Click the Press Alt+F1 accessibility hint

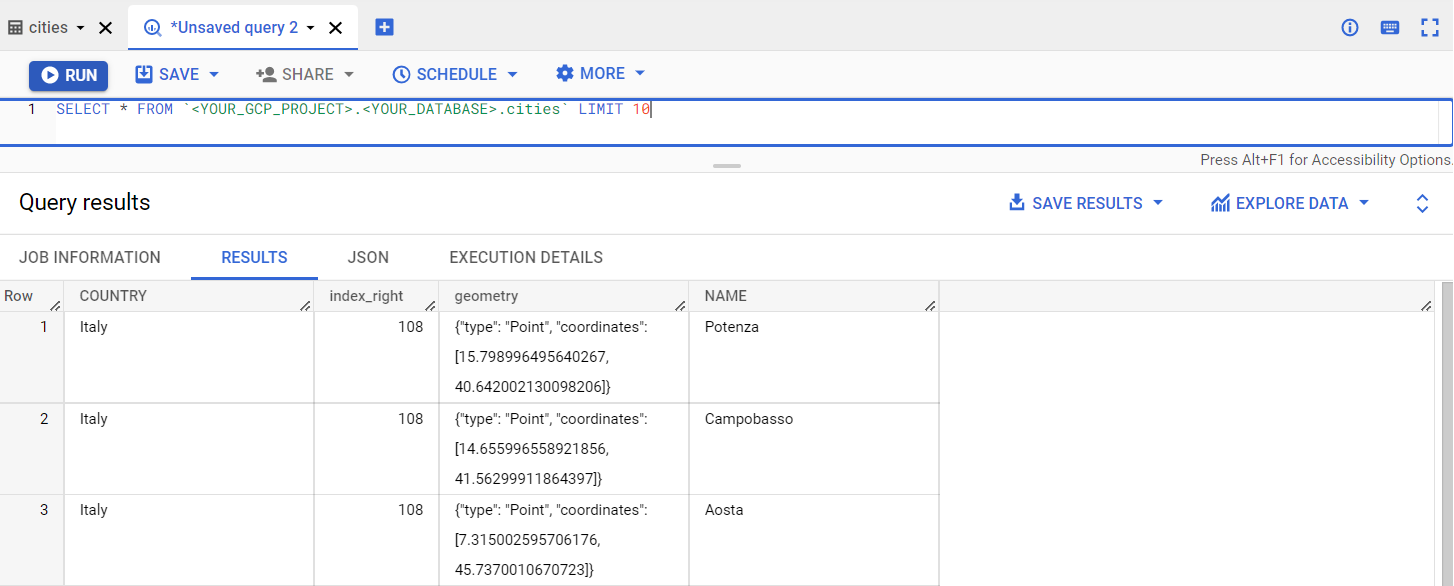(x=1326, y=160)
